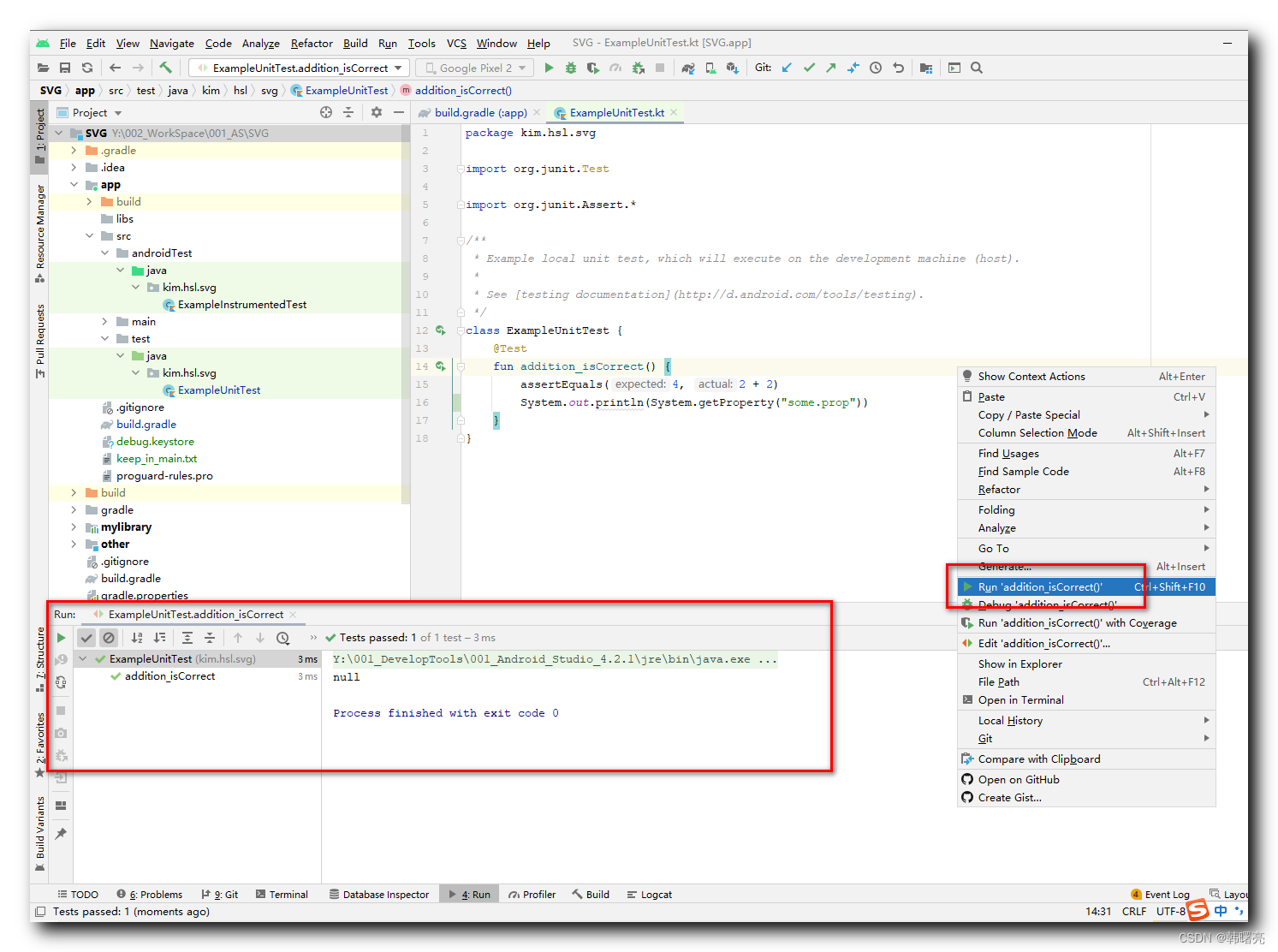Expand the main folder in project tree
1278x952 pixels.
coord(104,322)
